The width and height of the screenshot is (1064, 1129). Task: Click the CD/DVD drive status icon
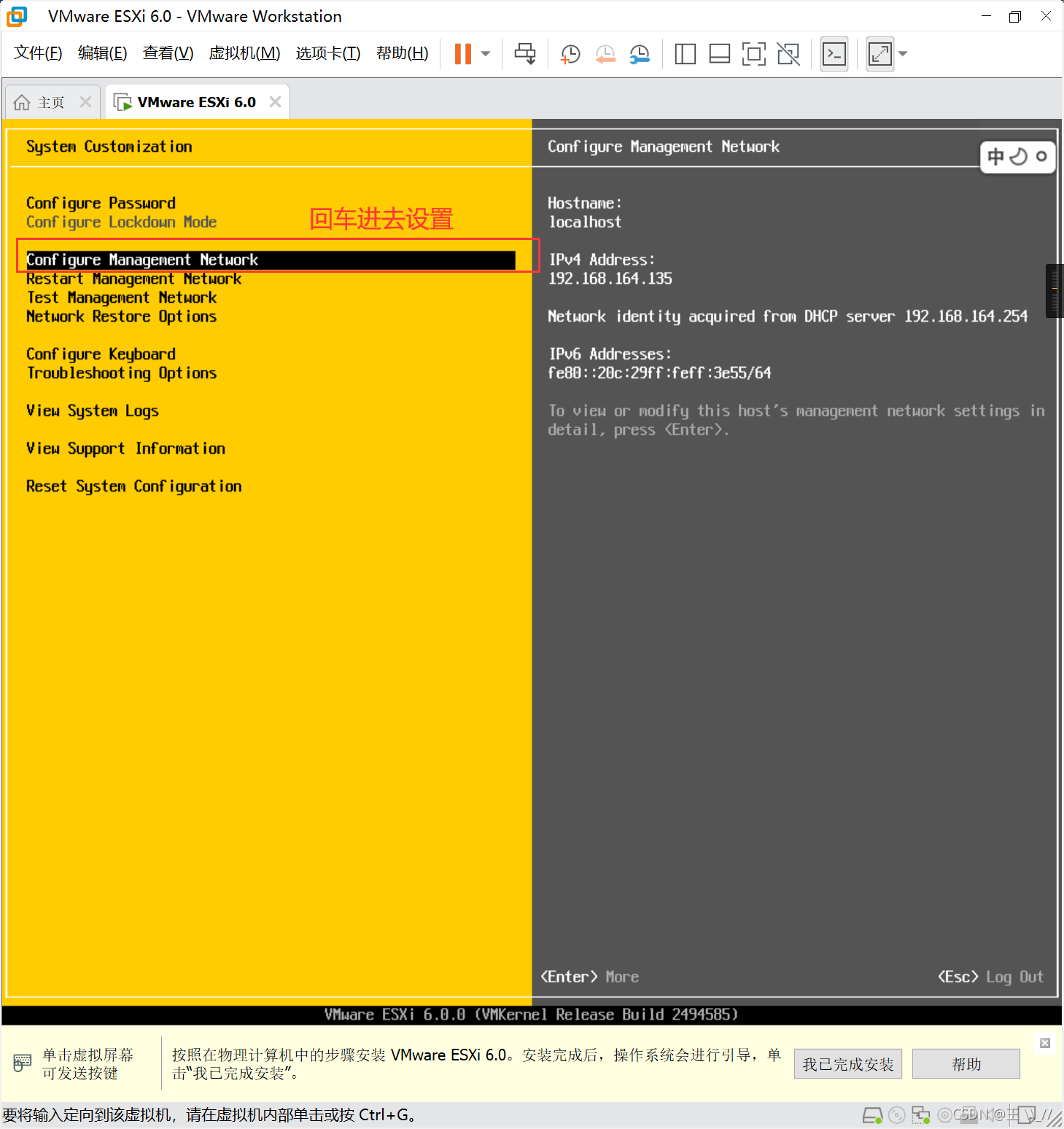[x=897, y=1115]
